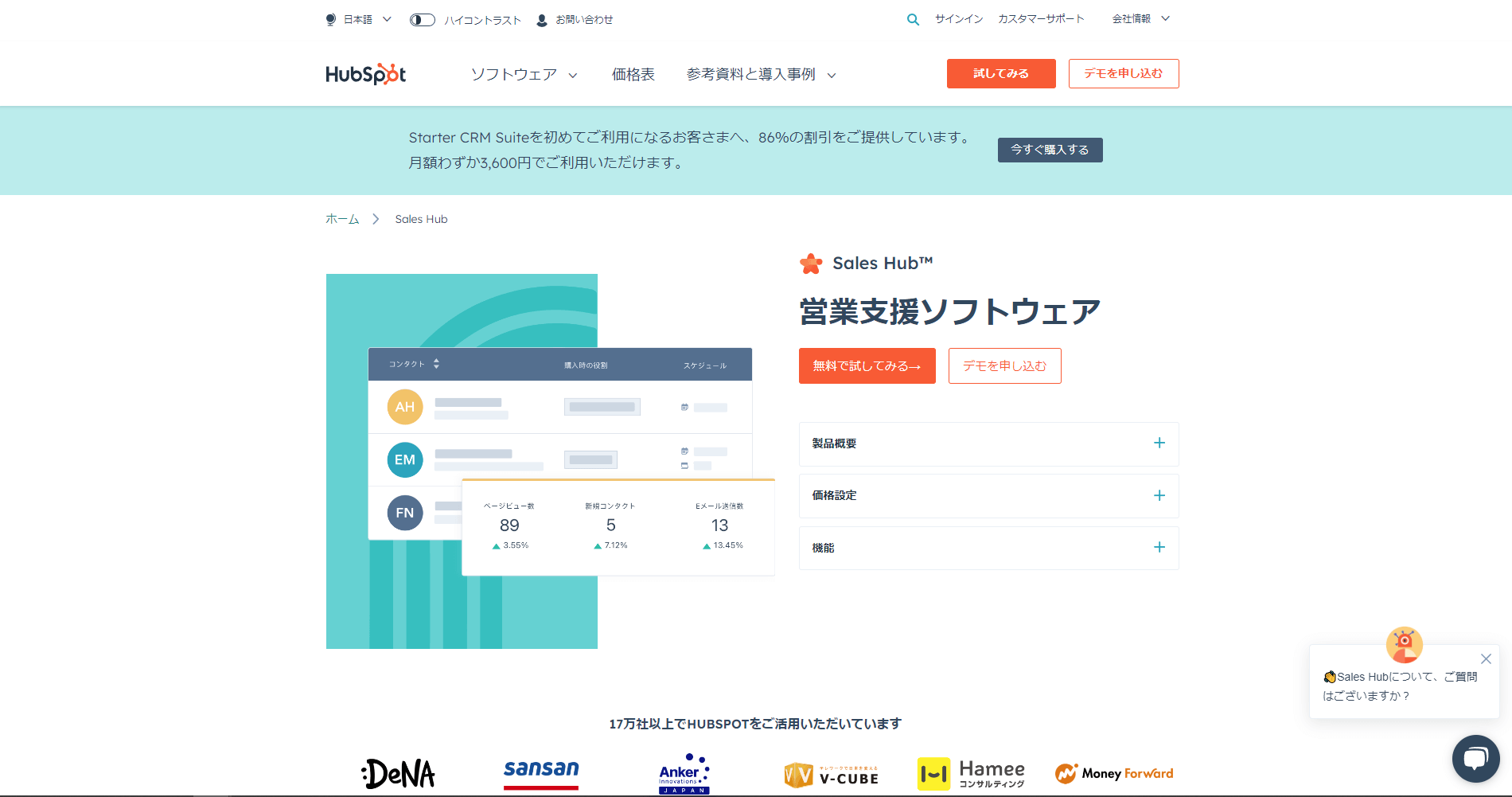
Task: Click the サインイン link
Action: pyautogui.click(x=959, y=19)
